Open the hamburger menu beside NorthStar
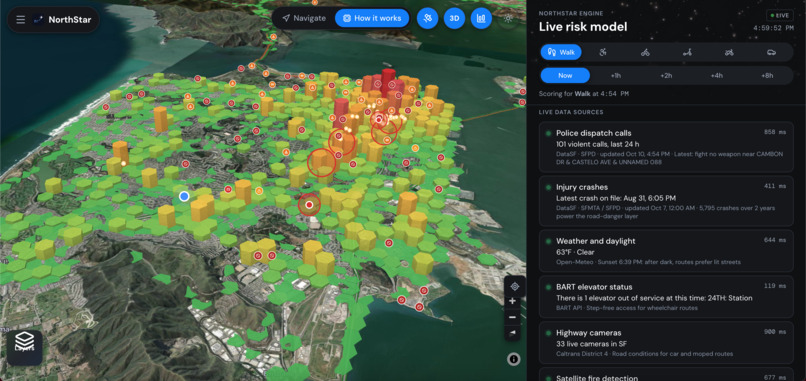Viewport: 806px width, 381px height. click(x=21, y=20)
